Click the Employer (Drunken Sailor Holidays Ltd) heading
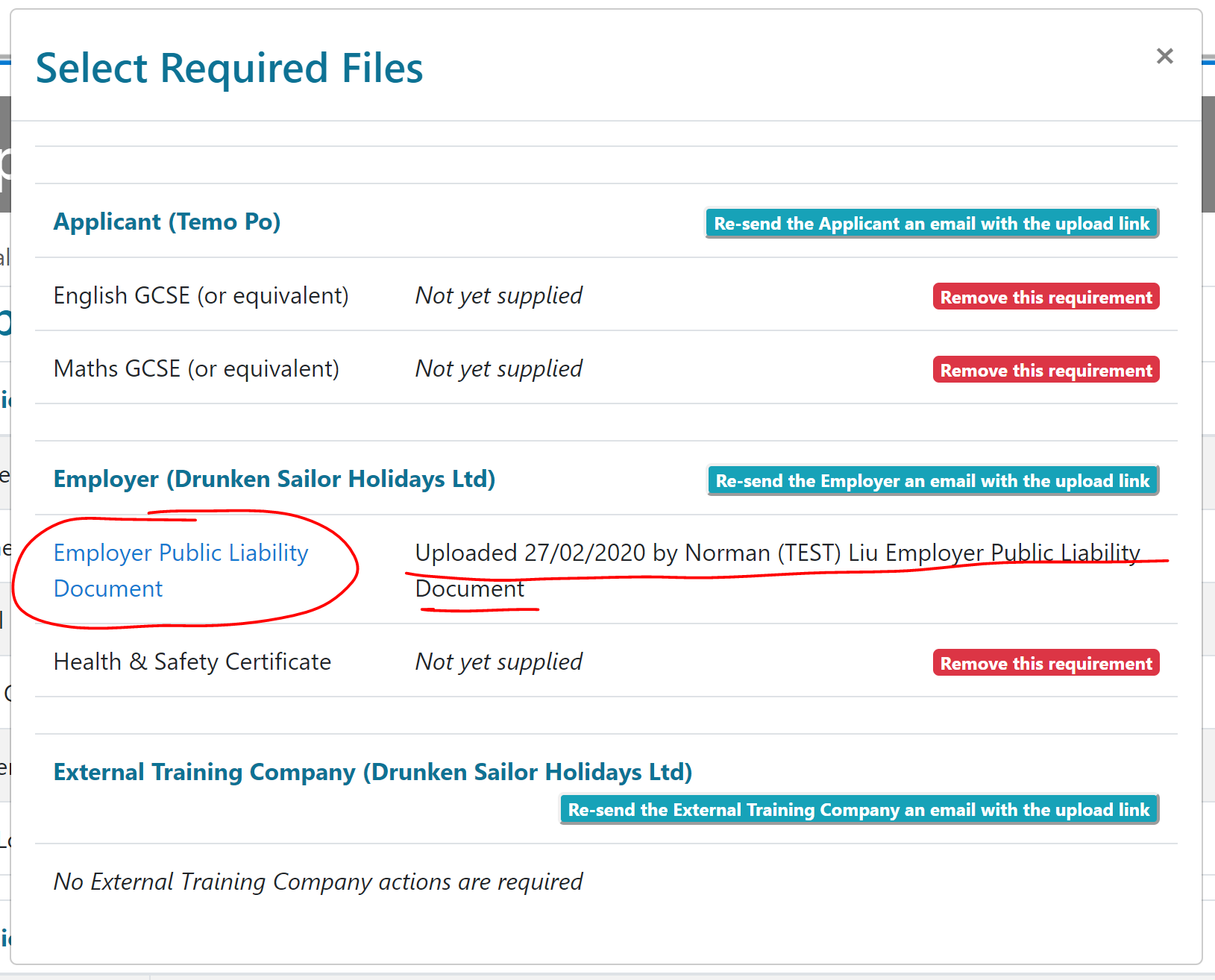Image resolution: width=1215 pixels, height=980 pixels. tap(274, 480)
